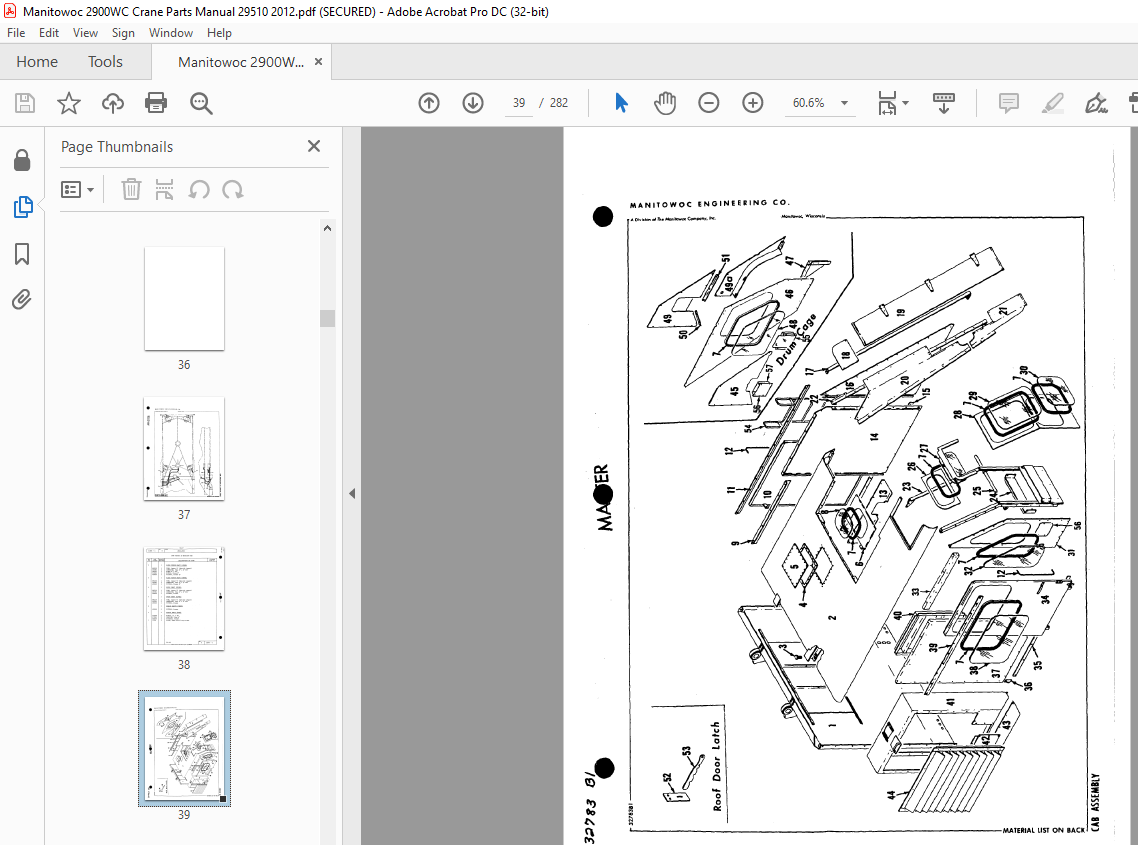This screenshot has height=845, width=1138.
Task: Open the Attachments paperclip panel
Action: click(x=22, y=299)
